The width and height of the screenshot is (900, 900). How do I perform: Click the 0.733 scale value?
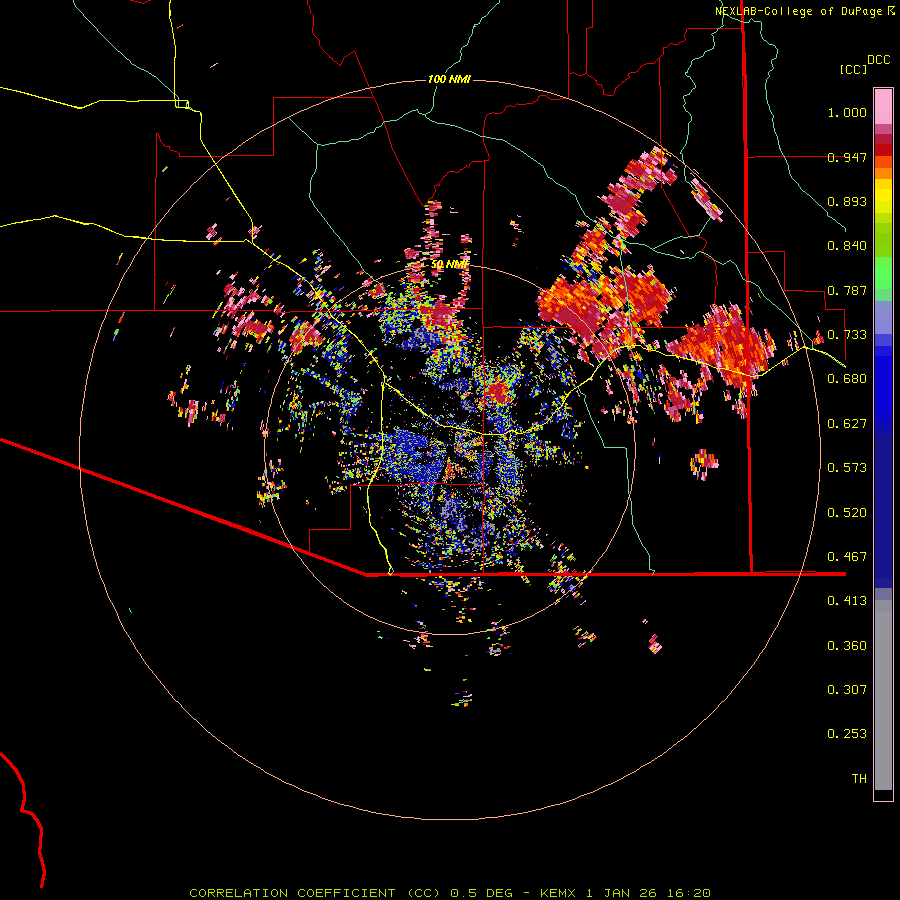point(847,335)
